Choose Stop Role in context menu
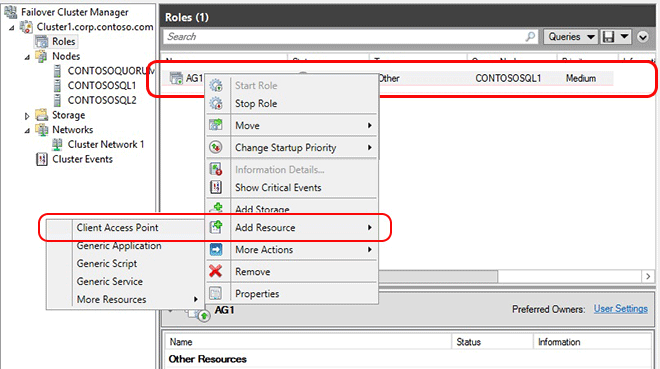Screen dimensions: 660x369 [292, 103]
